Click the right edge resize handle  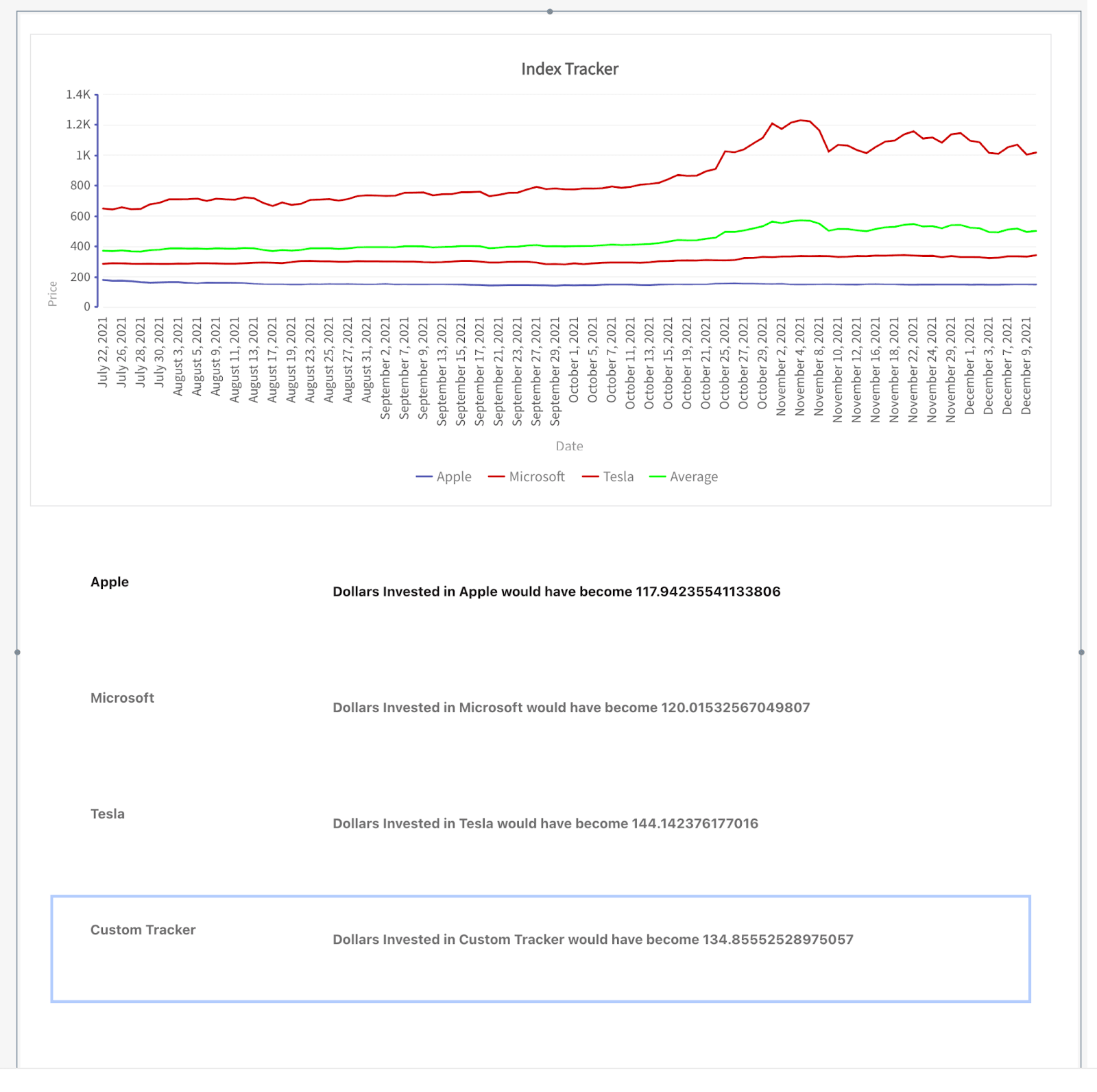(1081, 652)
